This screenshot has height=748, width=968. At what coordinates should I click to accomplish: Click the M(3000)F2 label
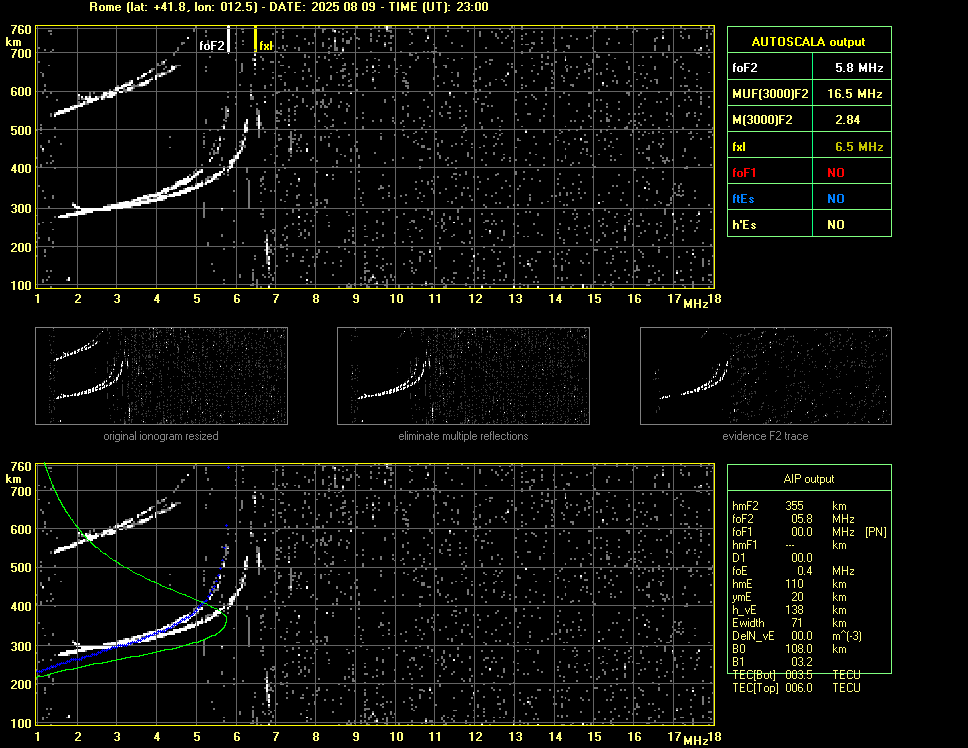click(x=762, y=120)
